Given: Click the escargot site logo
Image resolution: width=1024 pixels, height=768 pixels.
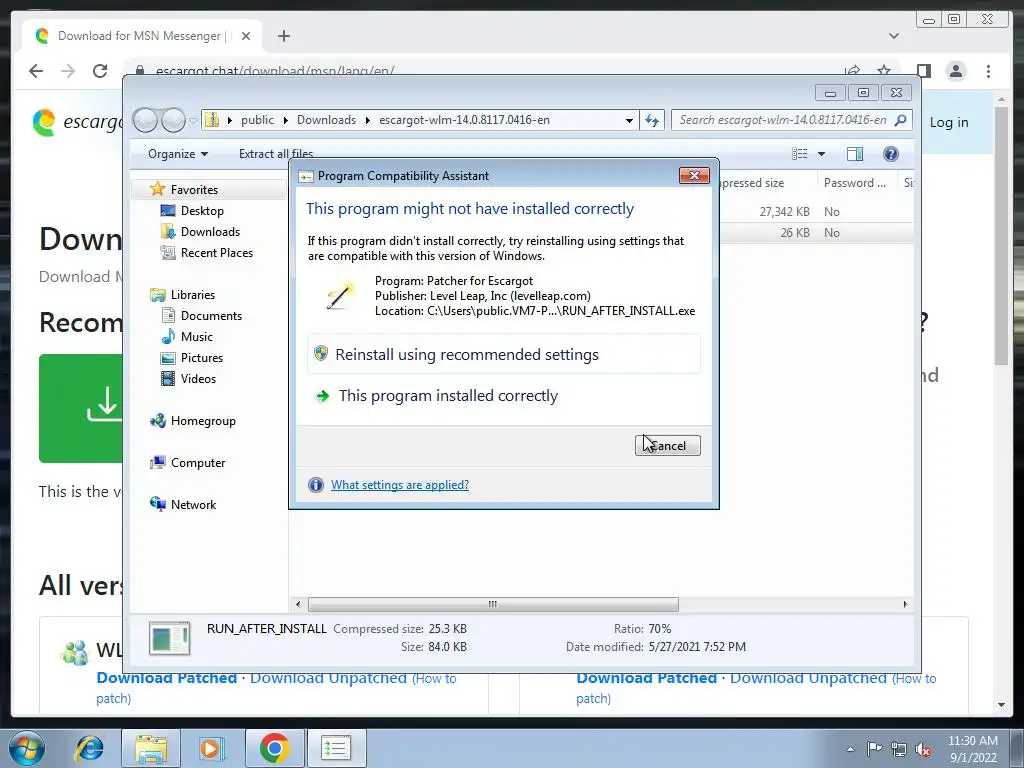Looking at the screenshot, I should coord(78,122).
